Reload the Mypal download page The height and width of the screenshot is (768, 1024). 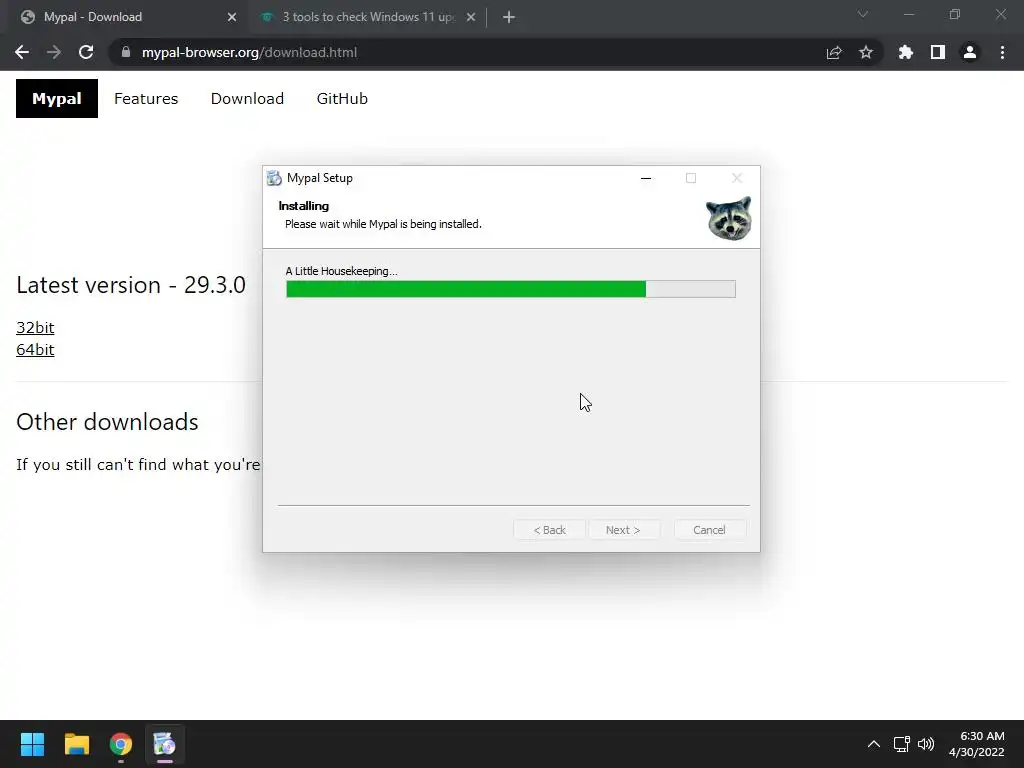86,52
